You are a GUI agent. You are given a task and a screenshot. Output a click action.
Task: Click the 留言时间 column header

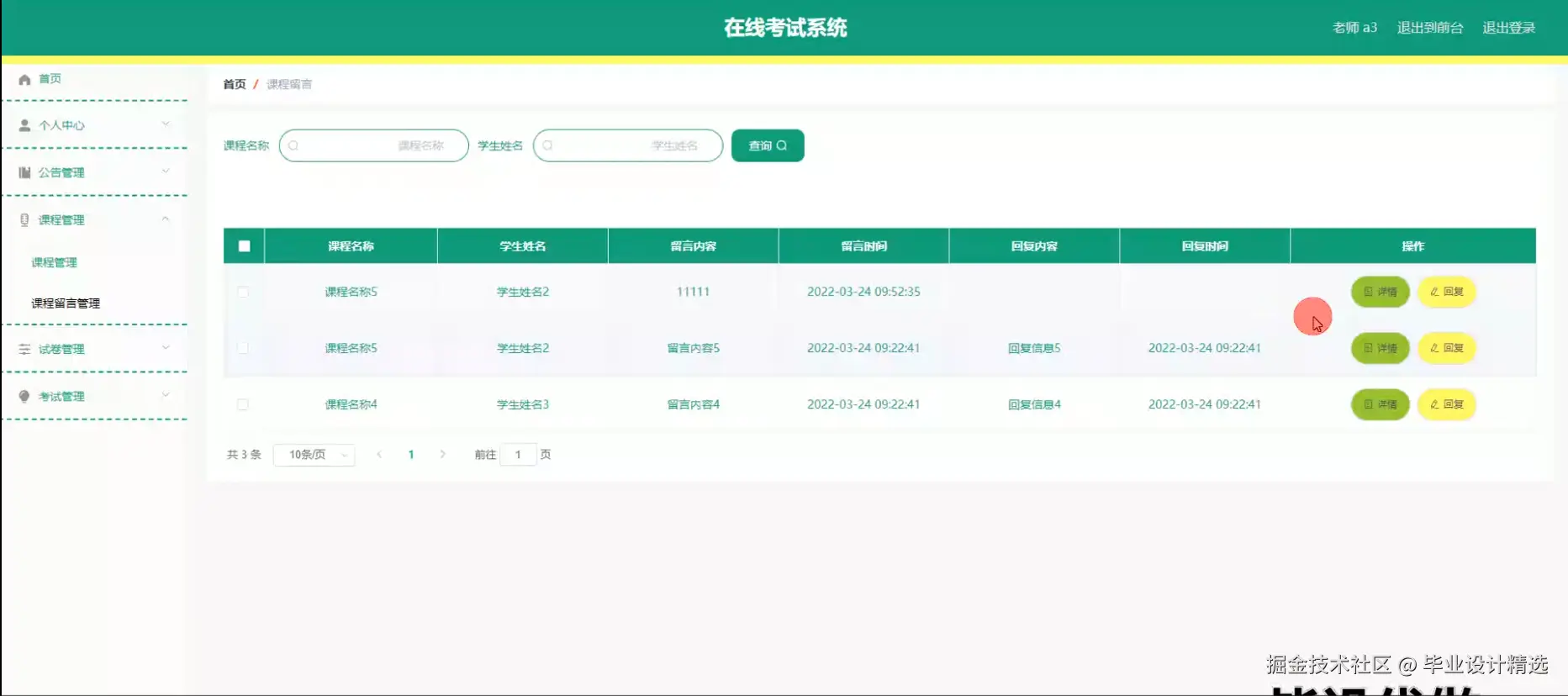tap(863, 246)
